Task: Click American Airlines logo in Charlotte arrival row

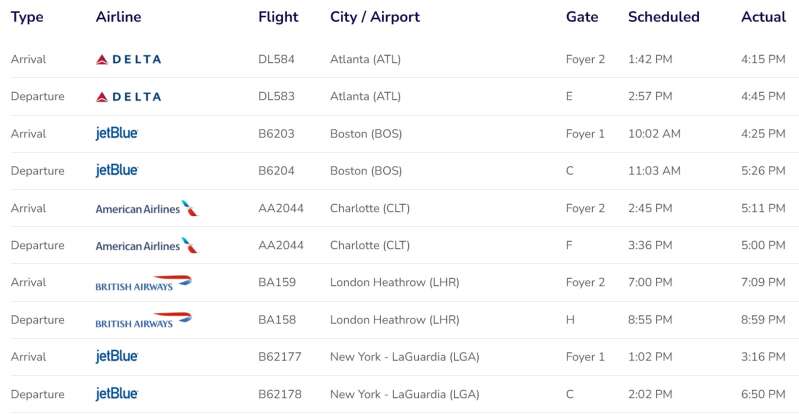Action: (146, 208)
